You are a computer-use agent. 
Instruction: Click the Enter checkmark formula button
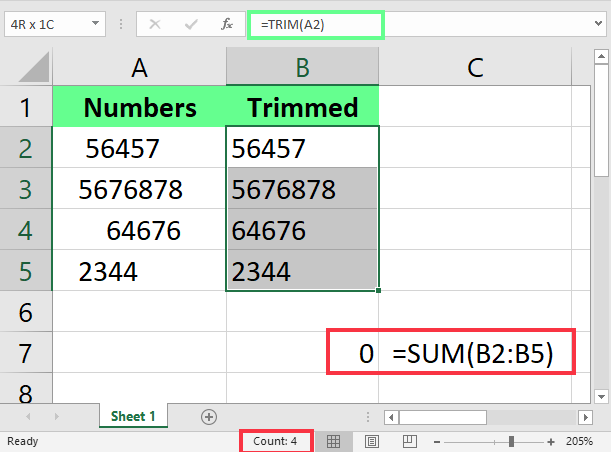coord(191,23)
